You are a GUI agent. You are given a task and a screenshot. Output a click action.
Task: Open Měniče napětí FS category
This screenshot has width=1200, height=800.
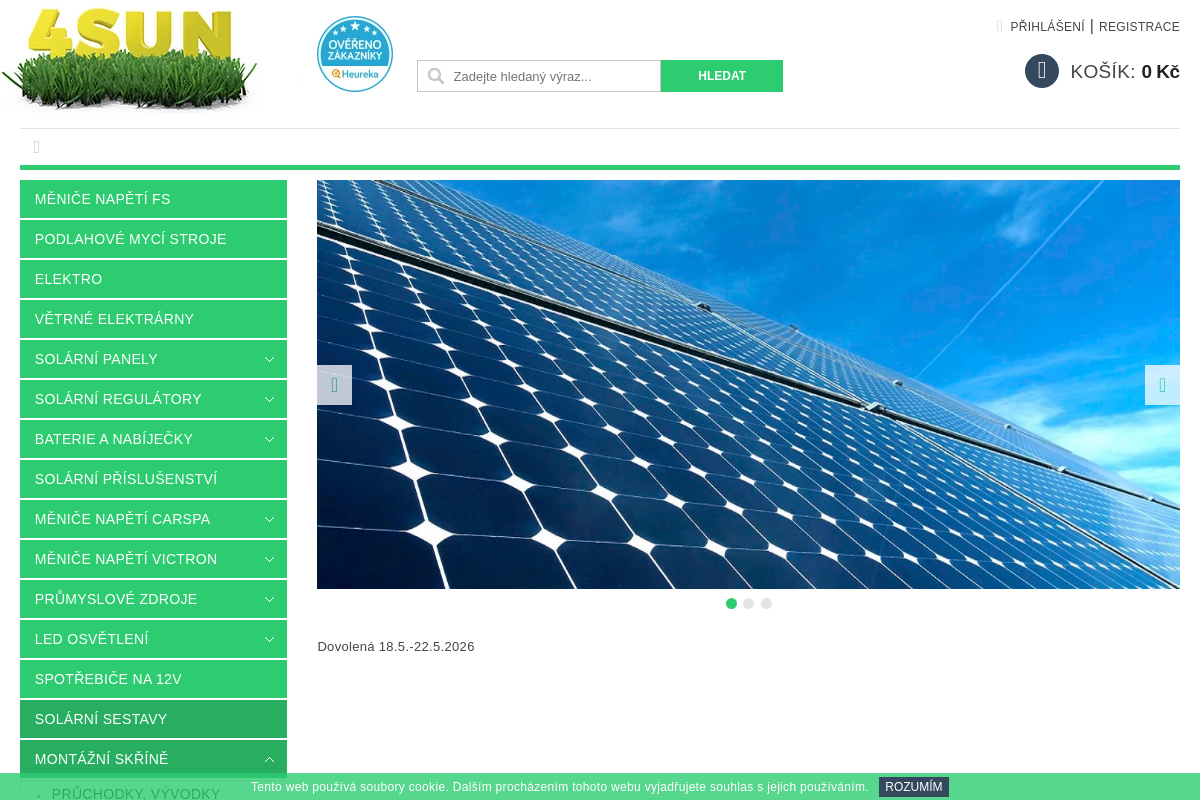click(153, 199)
